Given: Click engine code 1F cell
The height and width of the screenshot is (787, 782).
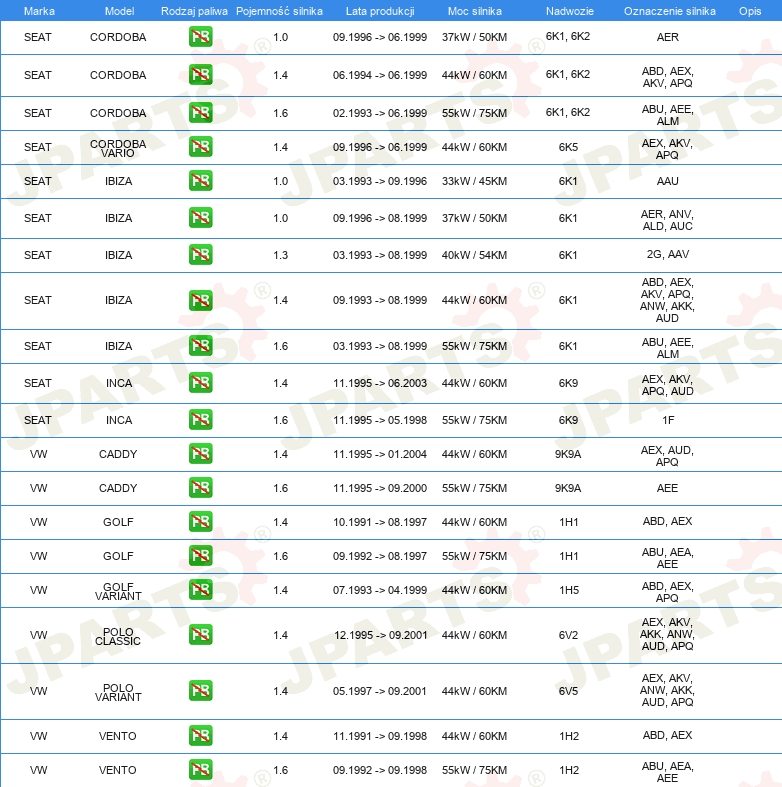Looking at the screenshot, I should [668, 420].
